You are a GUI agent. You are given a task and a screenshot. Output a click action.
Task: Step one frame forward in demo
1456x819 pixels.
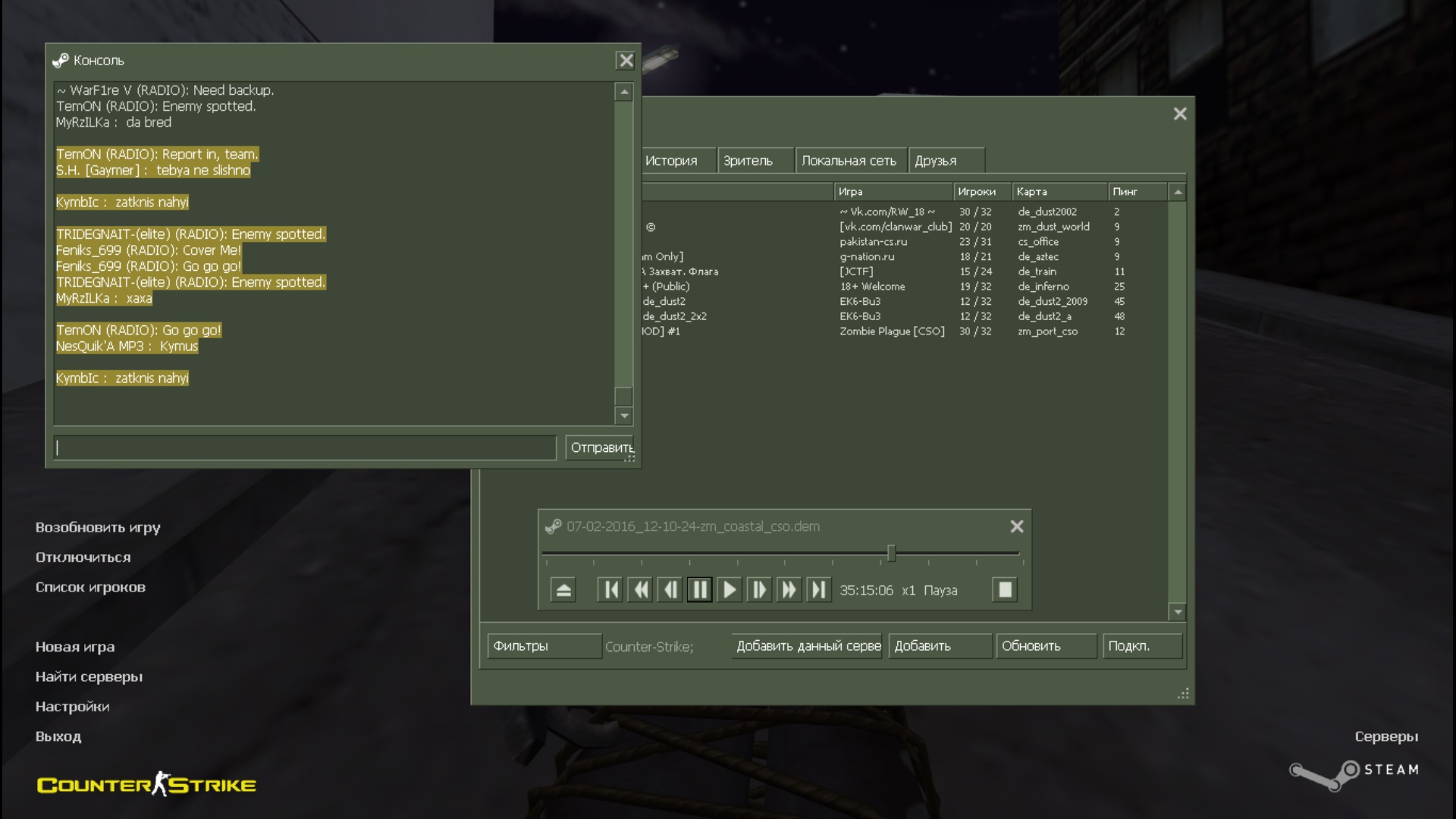click(758, 590)
